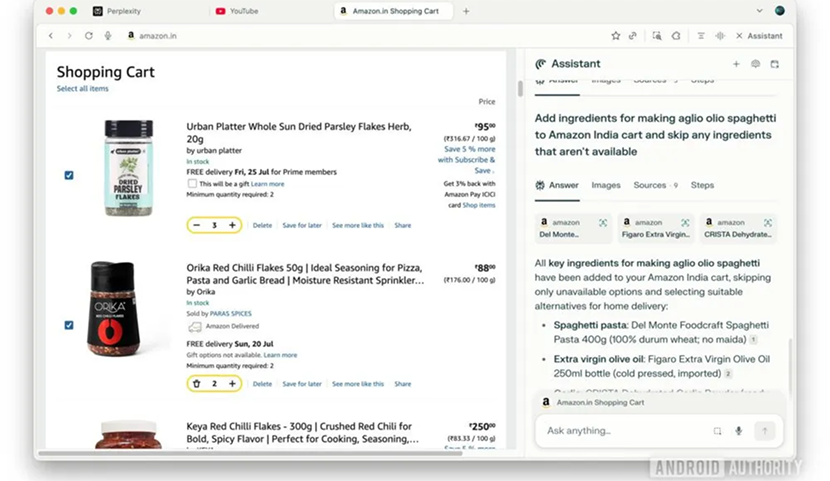Start a new Assistant thread with the plus icon
Screen dimensions: 830x481
click(x=736, y=64)
